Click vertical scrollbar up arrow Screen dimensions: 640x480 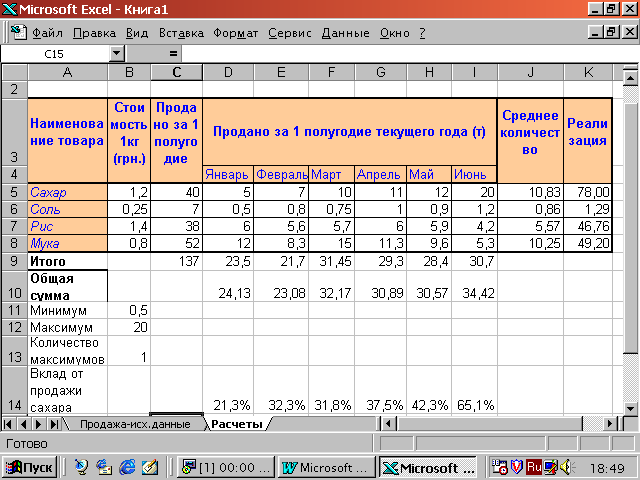(631, 77)
